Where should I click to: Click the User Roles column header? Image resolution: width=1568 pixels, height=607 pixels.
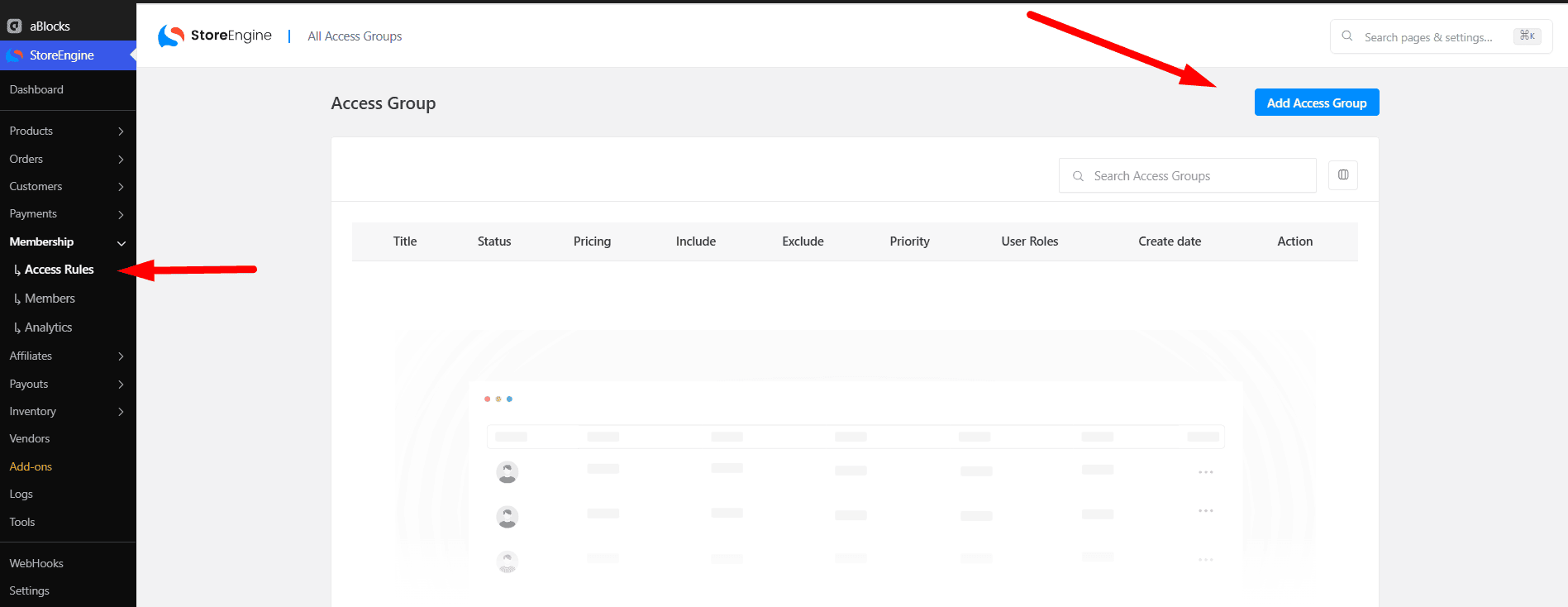(x=1030, y=241)
